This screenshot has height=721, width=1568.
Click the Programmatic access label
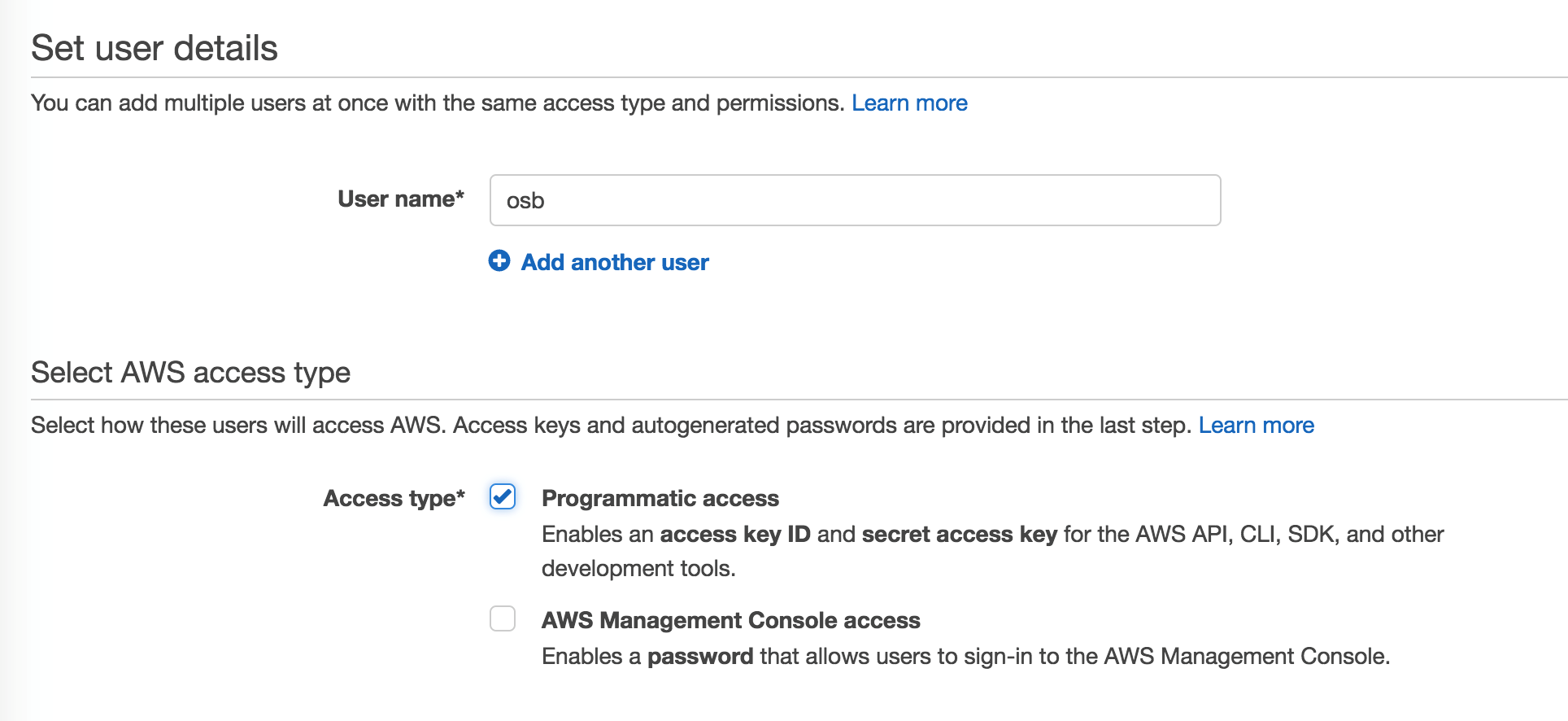click(660, 498)
